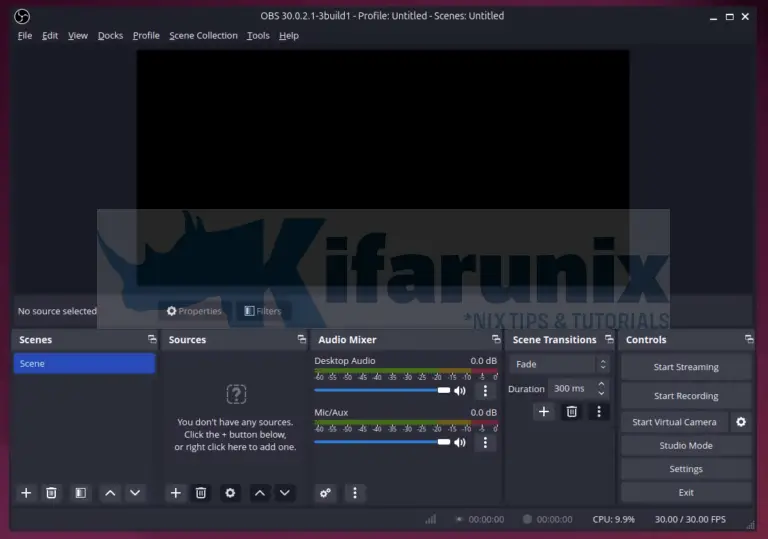Pop out the Audio Mixer dock
768x539 pixels.
point(496,339)
